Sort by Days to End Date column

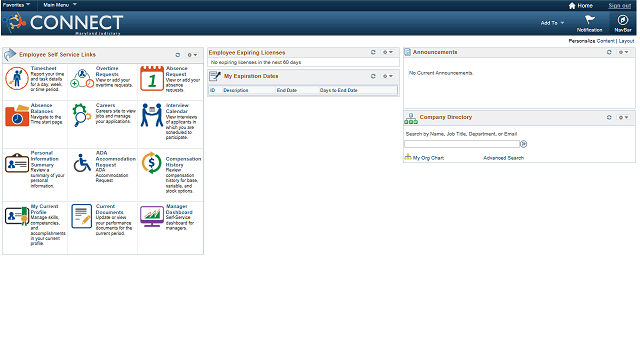click(x=338, y=90)
